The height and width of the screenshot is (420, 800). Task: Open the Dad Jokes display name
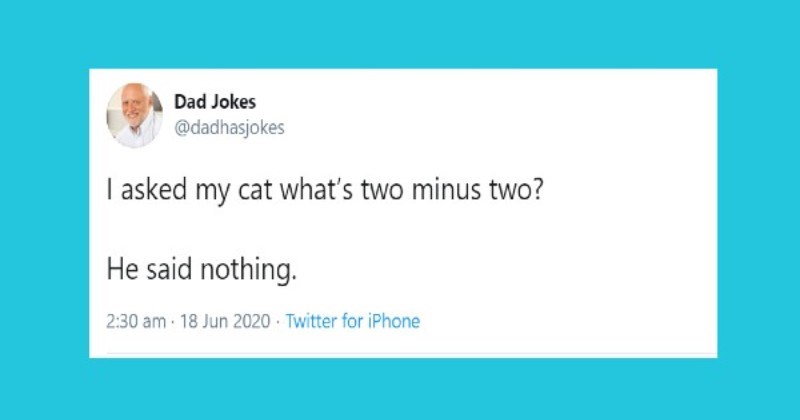tap(214, 102)
